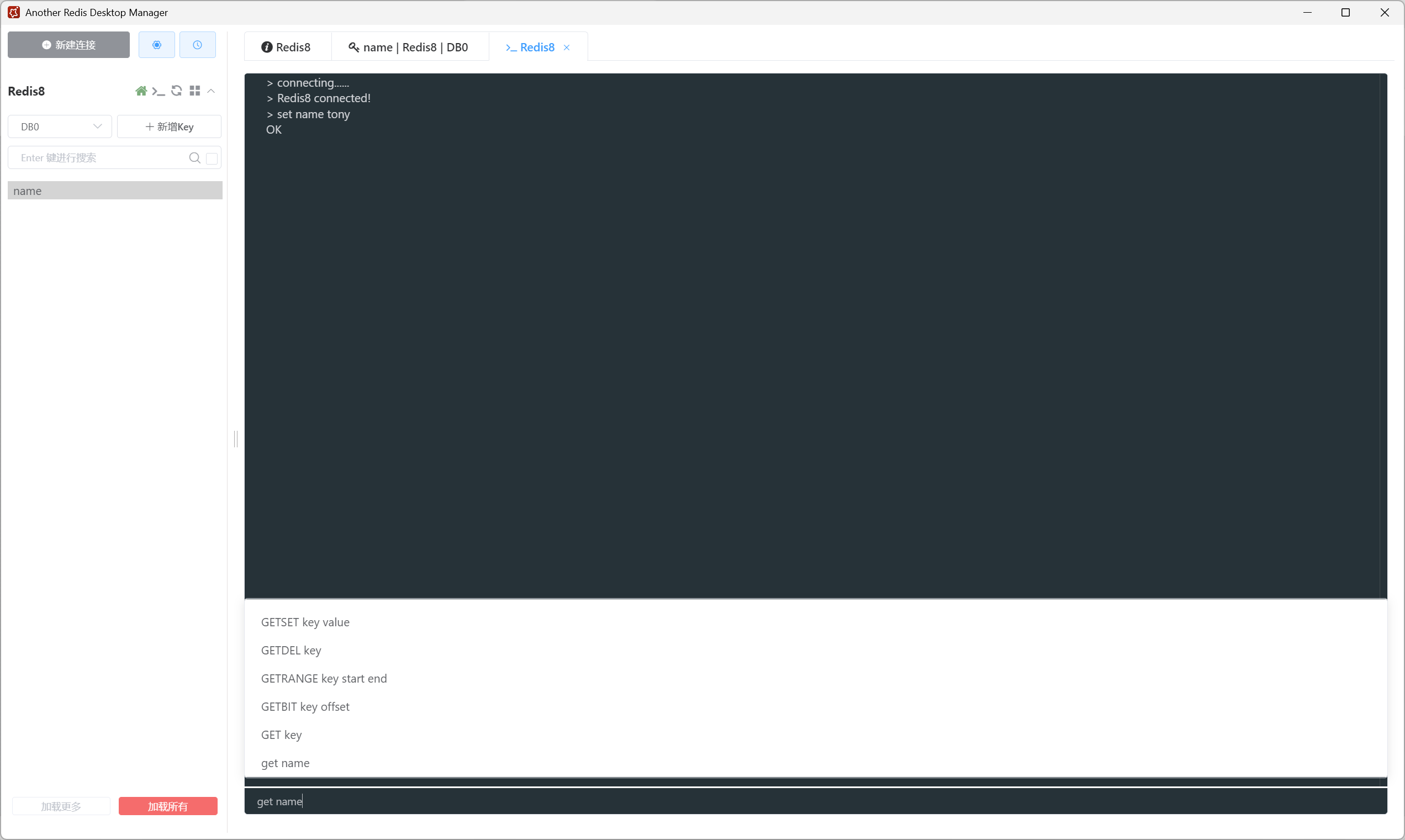
Task: Close the Redis8 console tab
Action: click(x=567, y=47)
